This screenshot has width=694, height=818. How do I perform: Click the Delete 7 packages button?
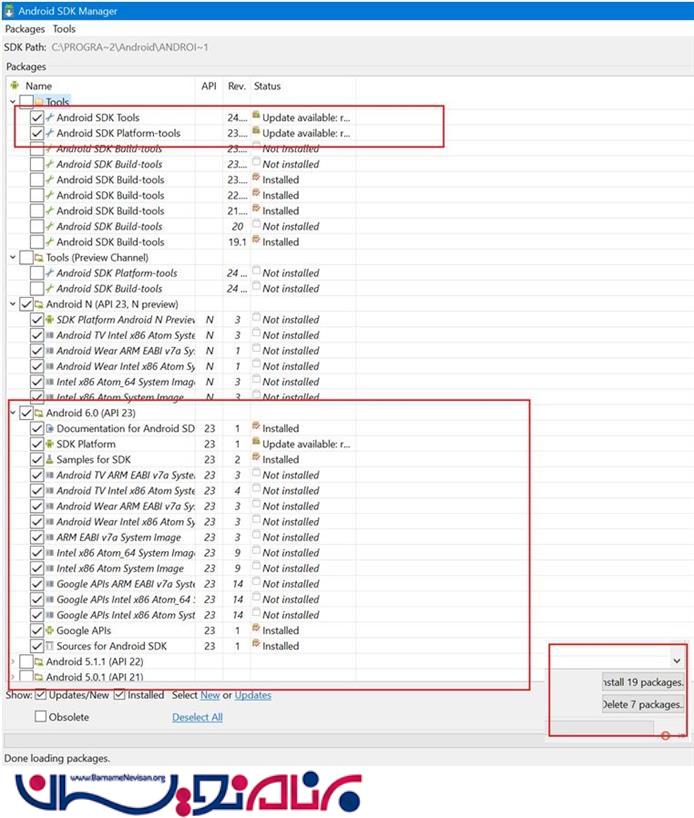pos(642,705)
